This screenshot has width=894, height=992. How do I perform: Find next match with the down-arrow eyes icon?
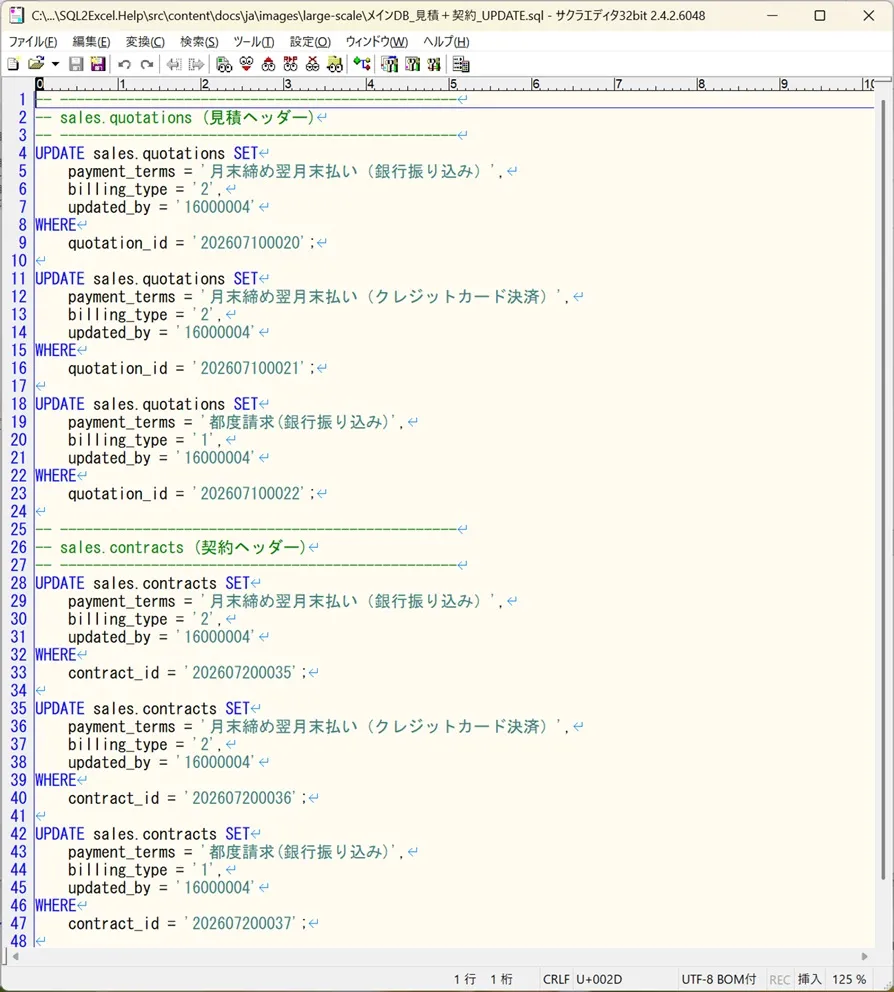(246, 64)
